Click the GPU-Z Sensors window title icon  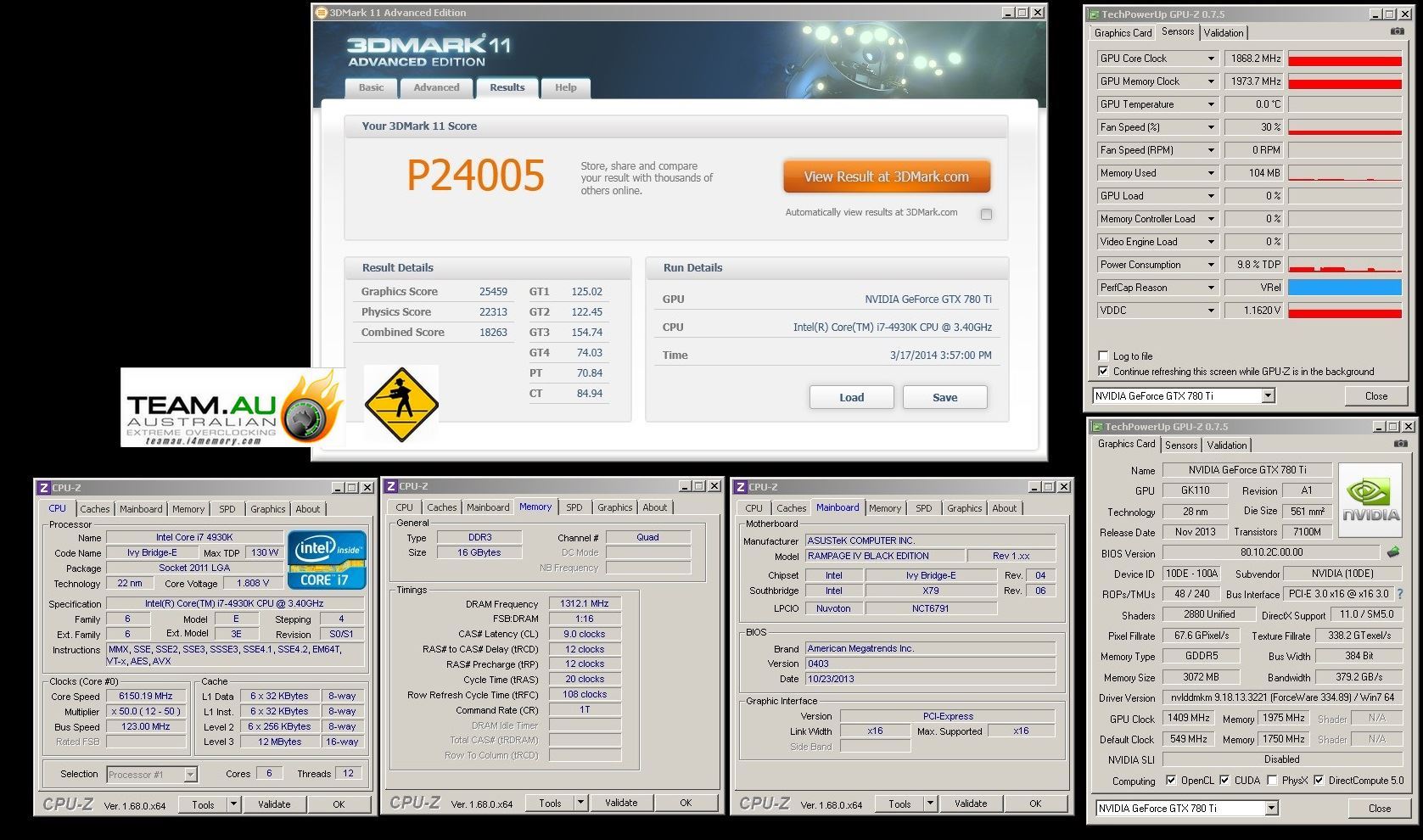(1095, 14)
